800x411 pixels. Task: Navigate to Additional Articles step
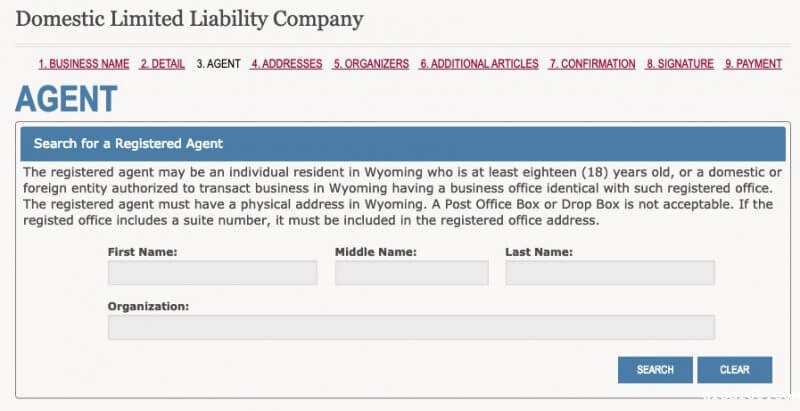point(479,64)
